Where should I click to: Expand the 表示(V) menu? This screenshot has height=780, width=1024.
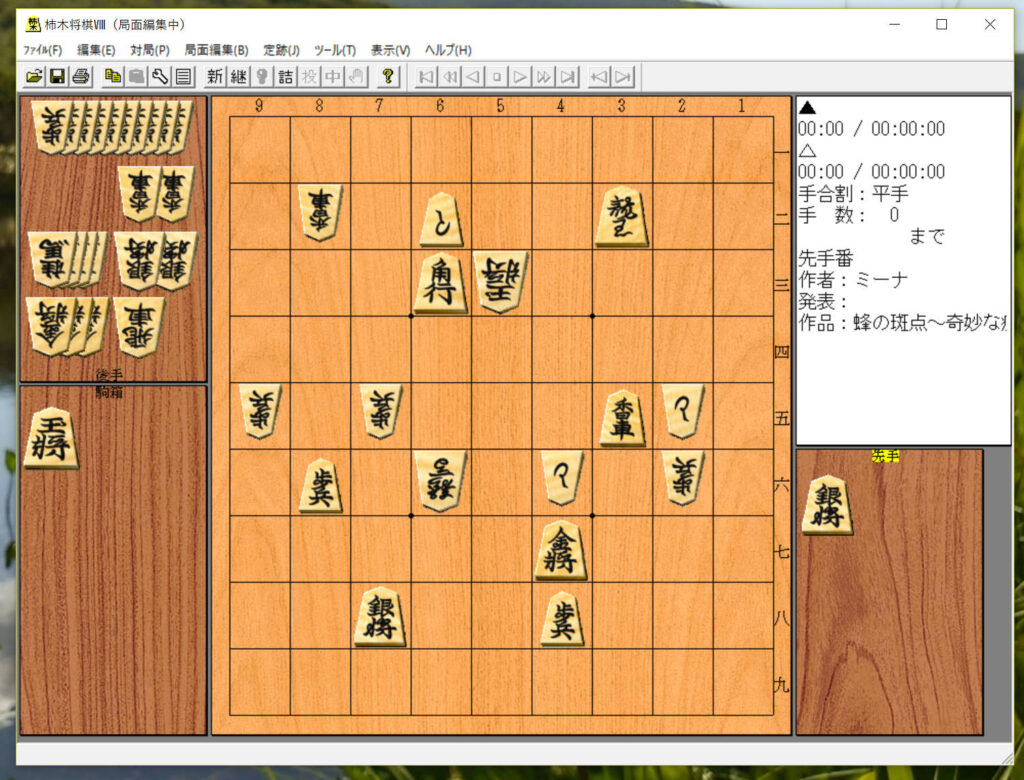(x=390, y=50)
